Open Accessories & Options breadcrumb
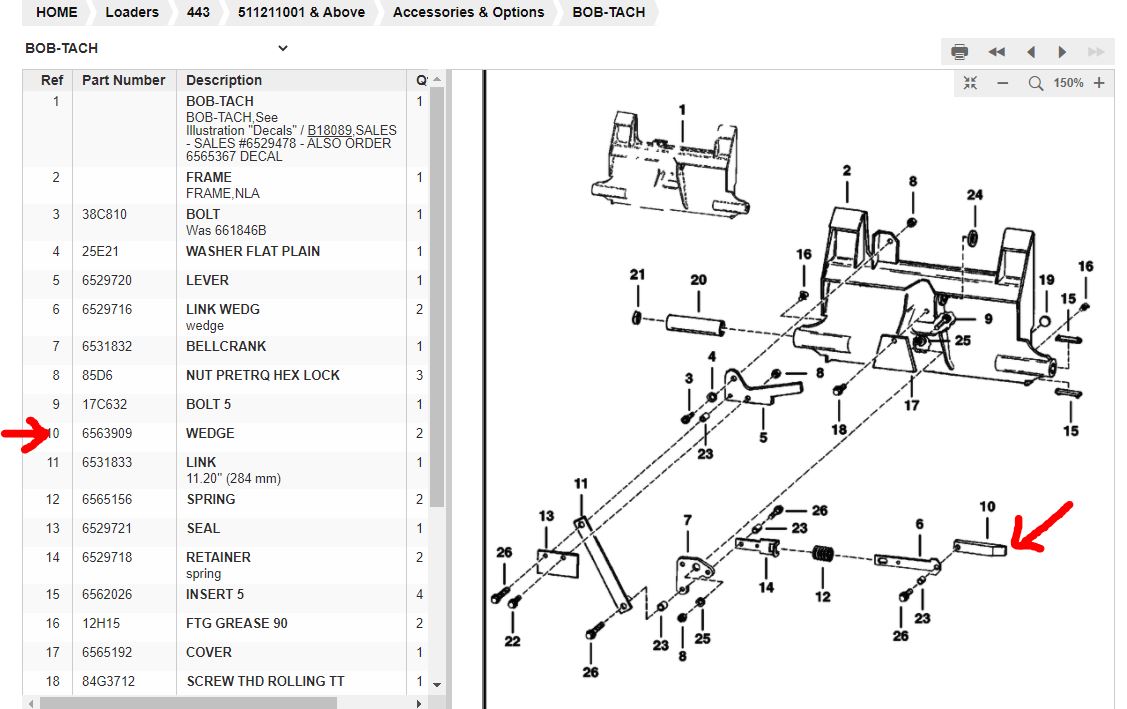 click(469, 12)
